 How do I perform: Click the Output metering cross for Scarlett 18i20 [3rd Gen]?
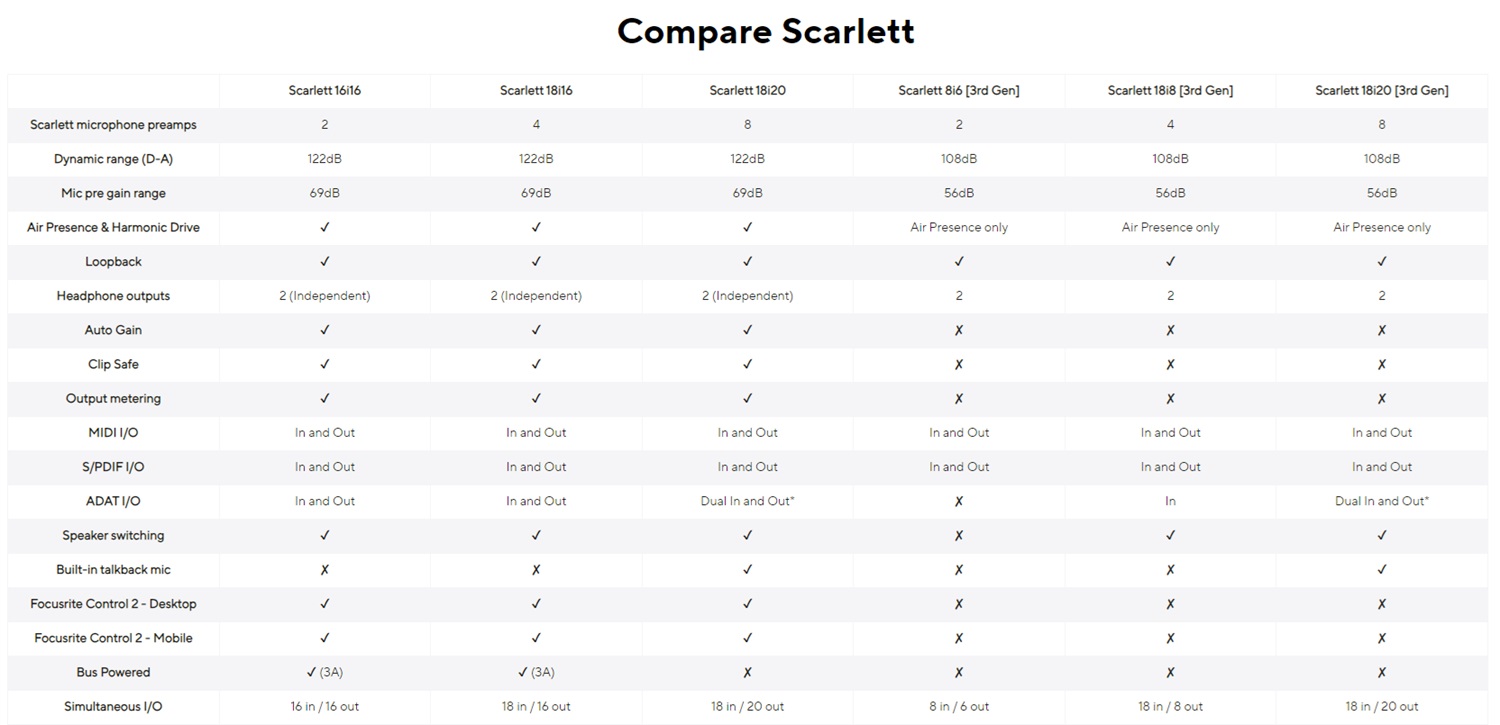click(x=1382, y=399)
